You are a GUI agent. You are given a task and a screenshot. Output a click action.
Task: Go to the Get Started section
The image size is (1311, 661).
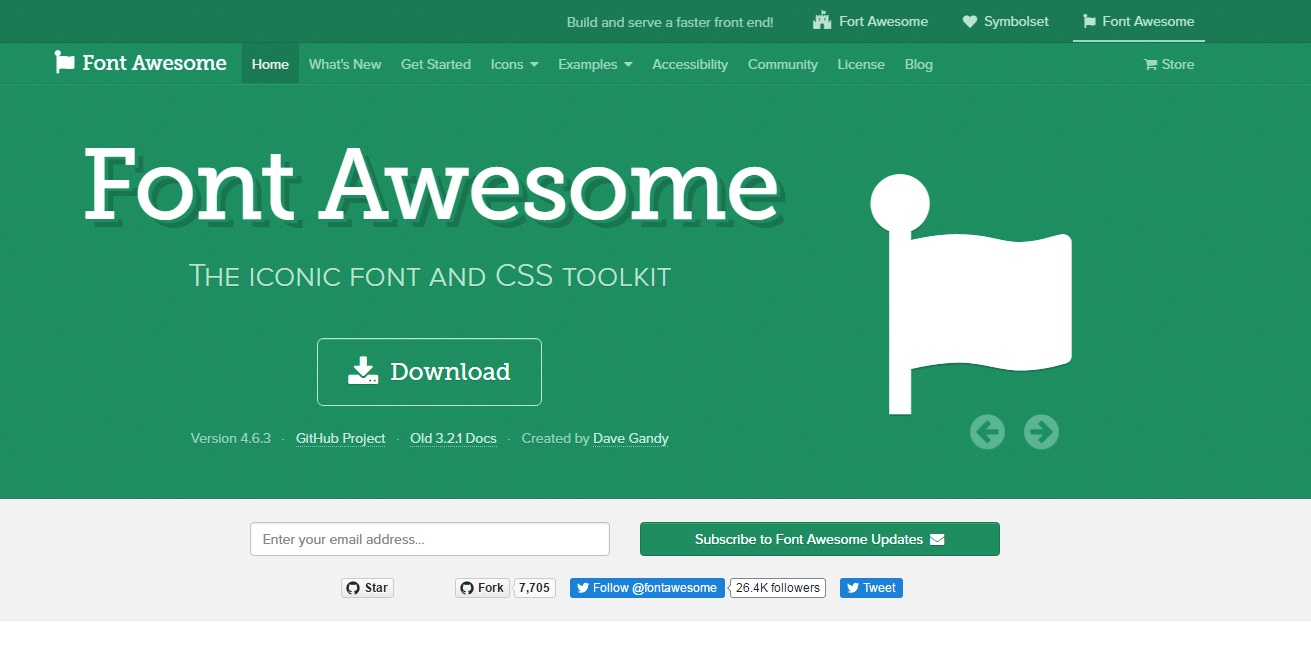[436, 64]
